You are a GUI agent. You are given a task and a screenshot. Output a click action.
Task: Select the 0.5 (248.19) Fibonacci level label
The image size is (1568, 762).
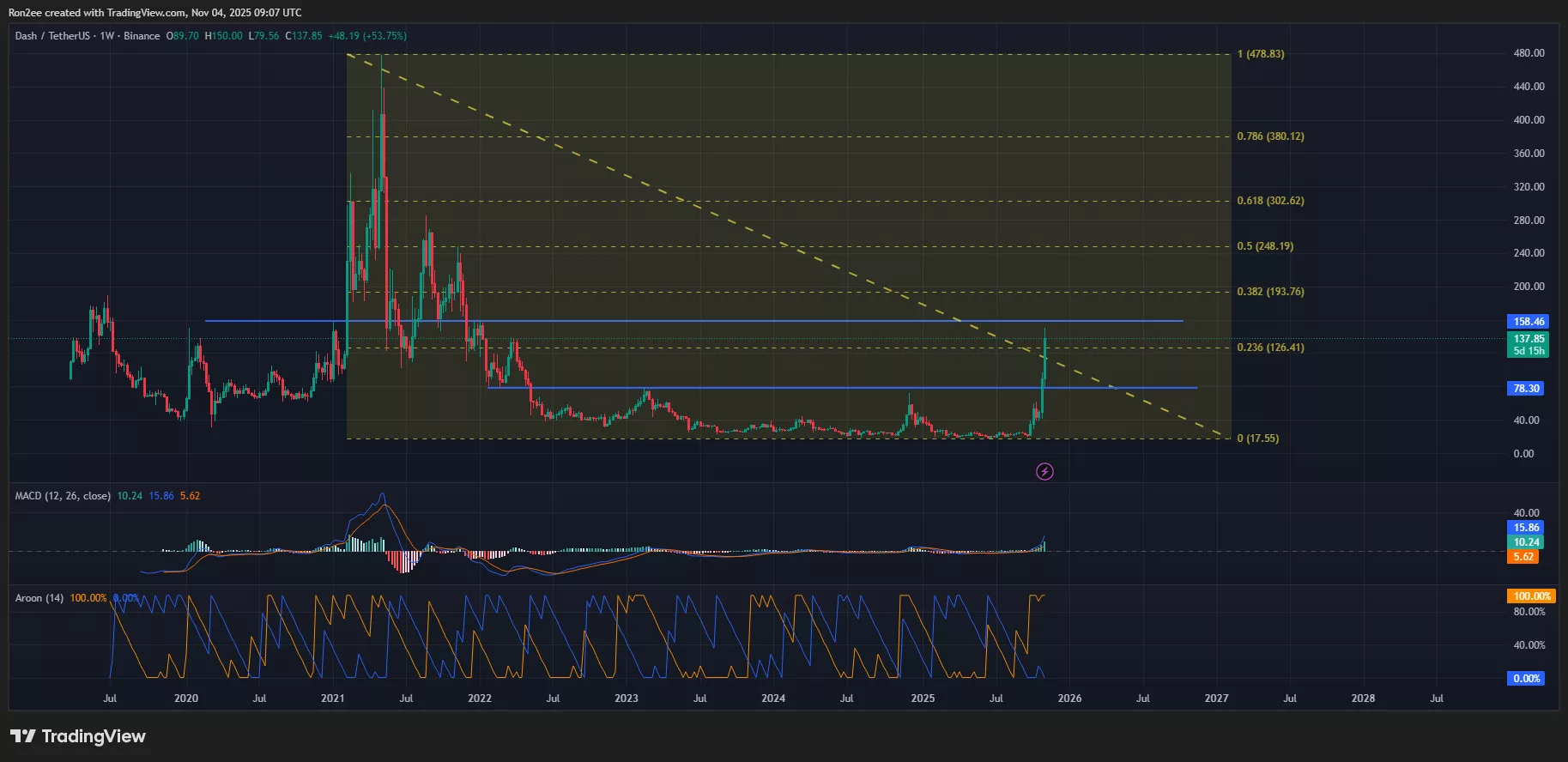point(1265,246)
